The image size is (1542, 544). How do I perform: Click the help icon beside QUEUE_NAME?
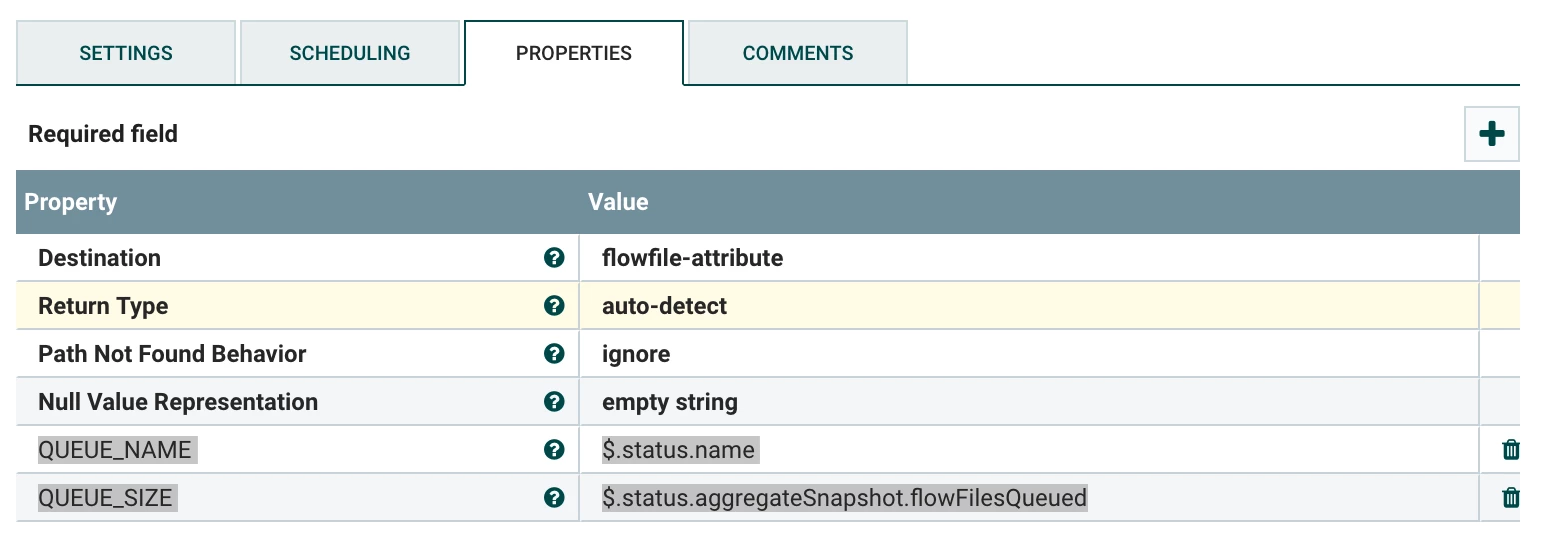tap(554, 450)
